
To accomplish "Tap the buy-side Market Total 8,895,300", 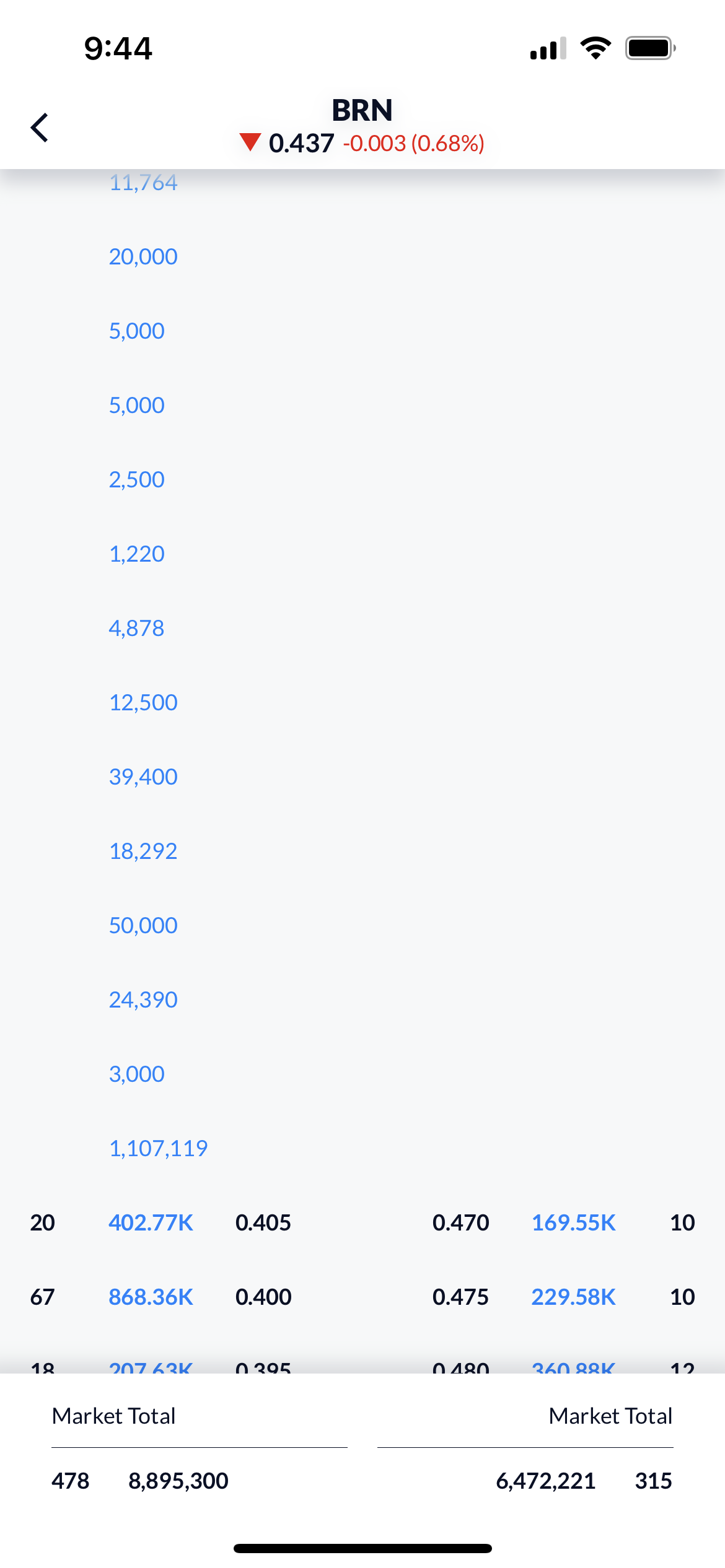I will (178, 1481).
